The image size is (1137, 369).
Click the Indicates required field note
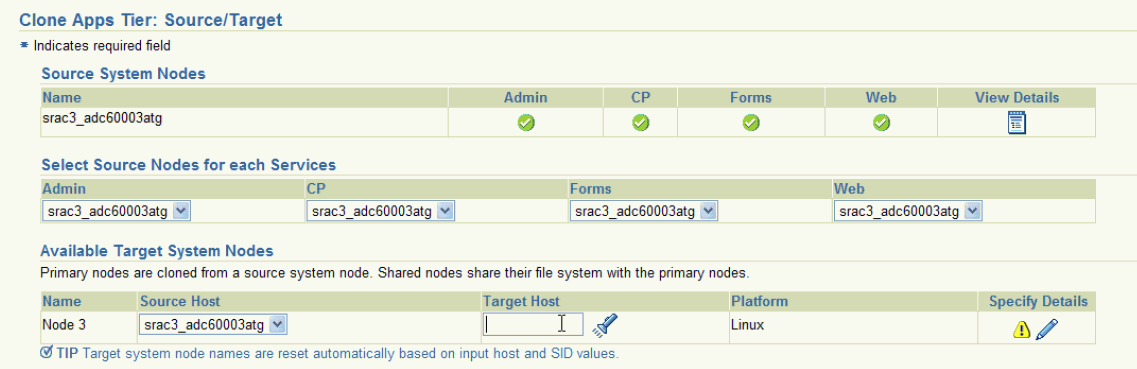click(x=102, y=46)
